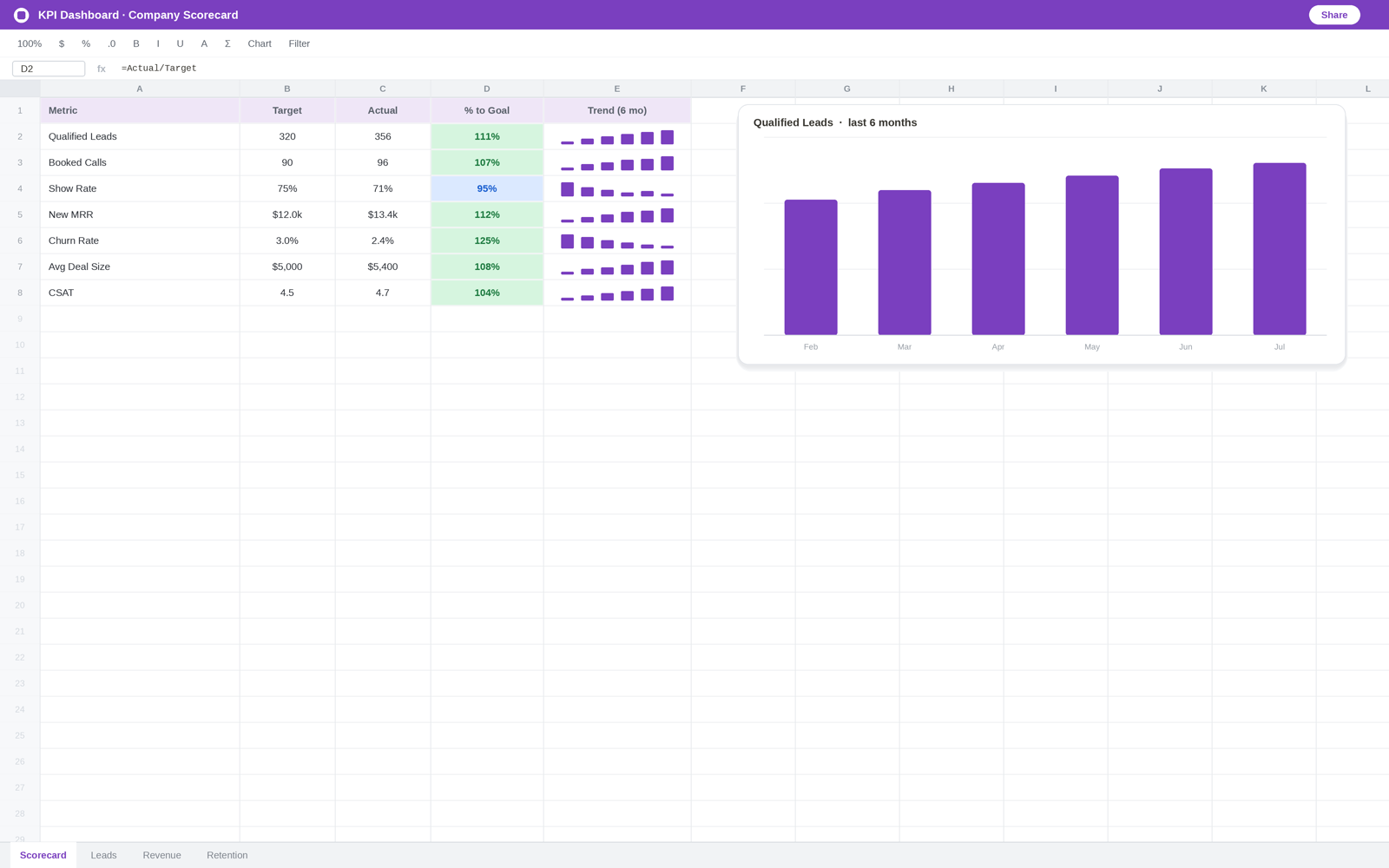The height and width of the screenshot is (868, 1389).
Task: Select row 4 header
Action: [x=20, y=188]
